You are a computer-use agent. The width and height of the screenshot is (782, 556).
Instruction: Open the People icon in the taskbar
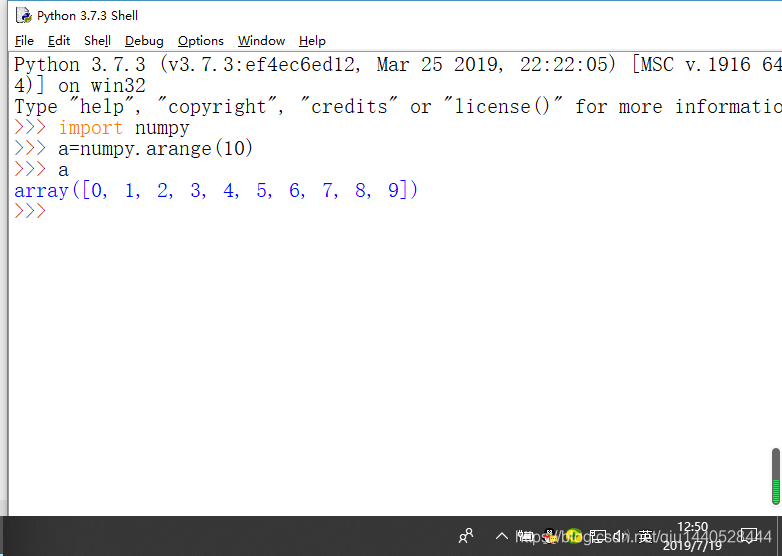coord(466,536)
